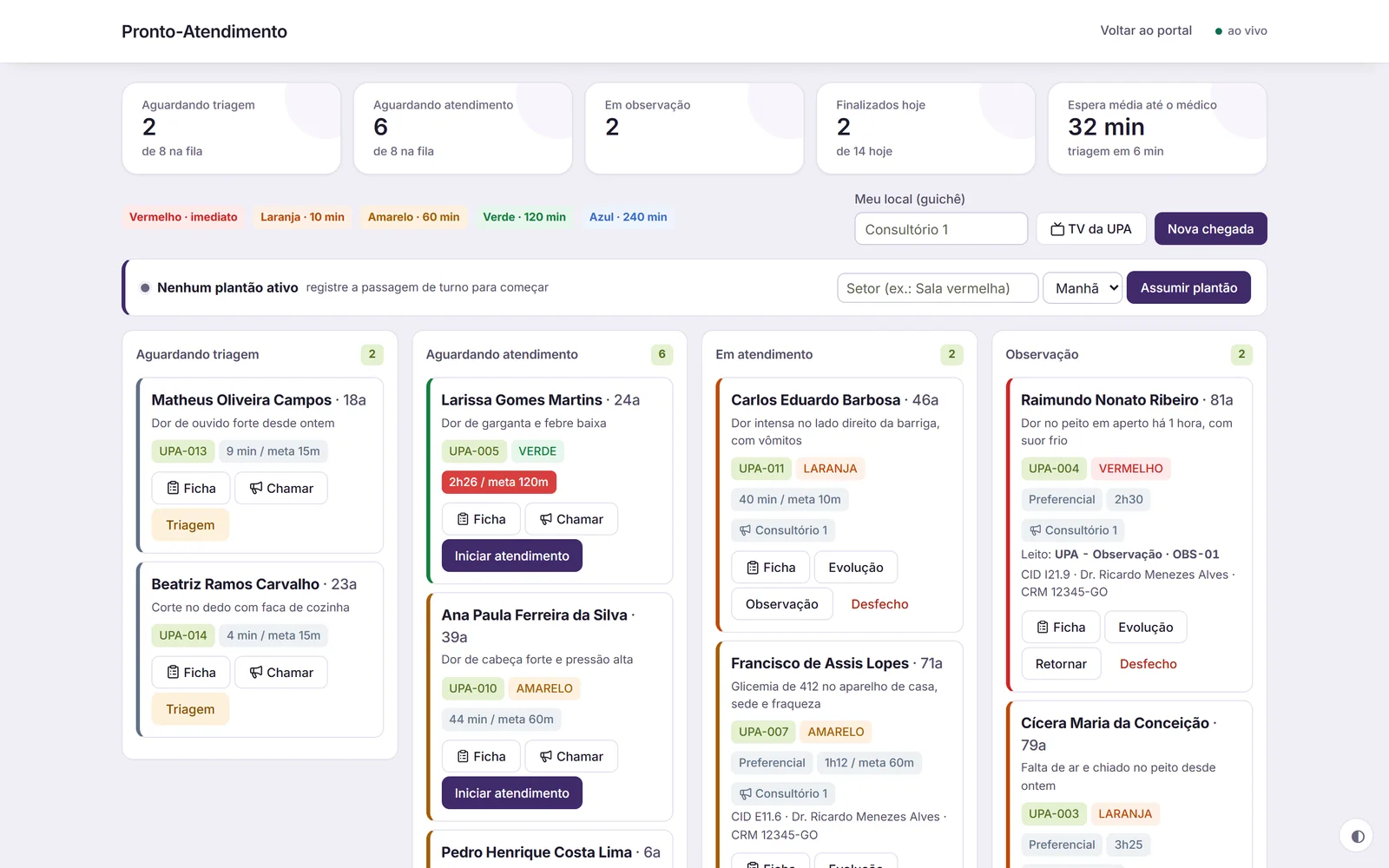Click the ao vivo status indicator
The image size is (1389, 868).
coord(1241,30)
